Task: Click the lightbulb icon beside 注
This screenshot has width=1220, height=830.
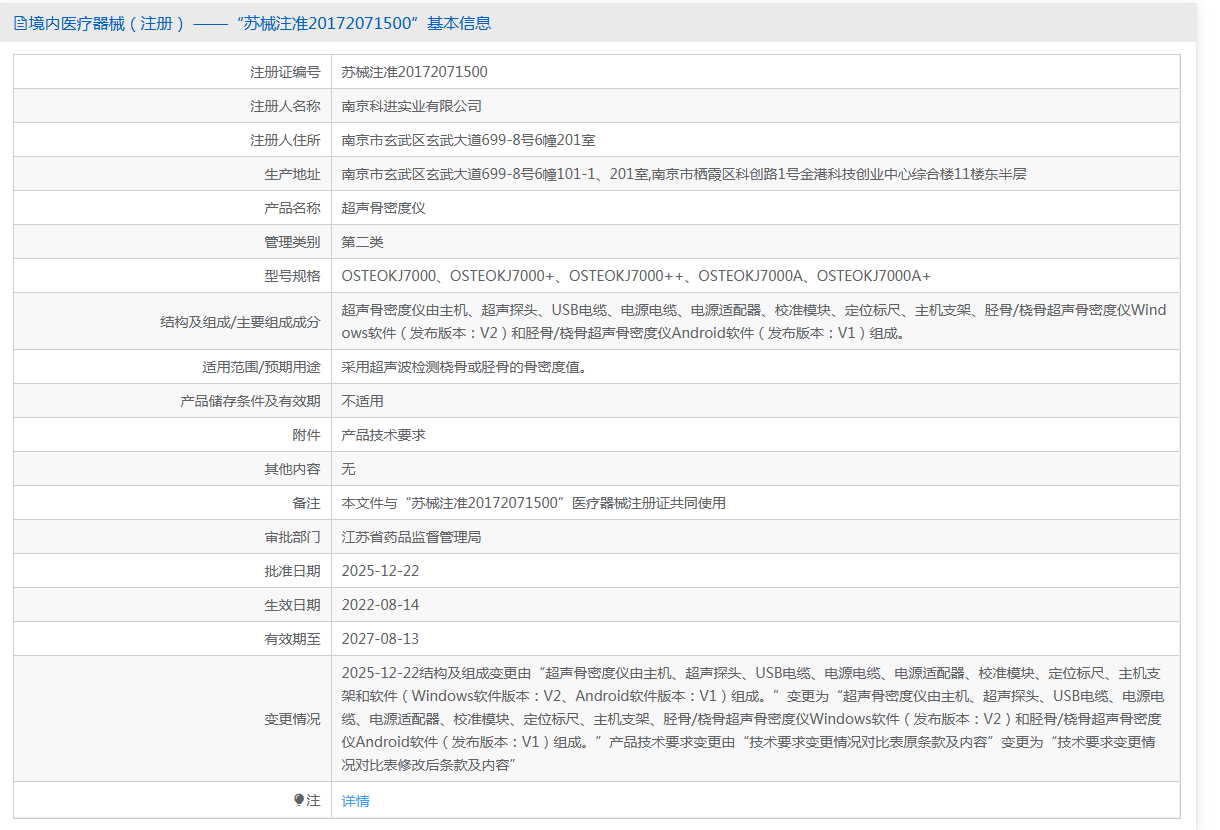Action: (299, 800)
